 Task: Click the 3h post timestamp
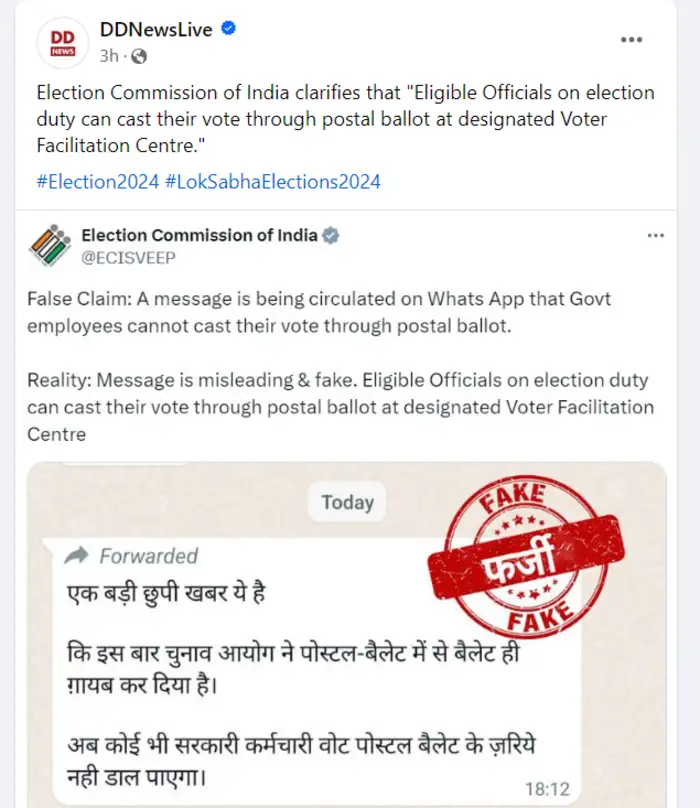click(110, 54)
